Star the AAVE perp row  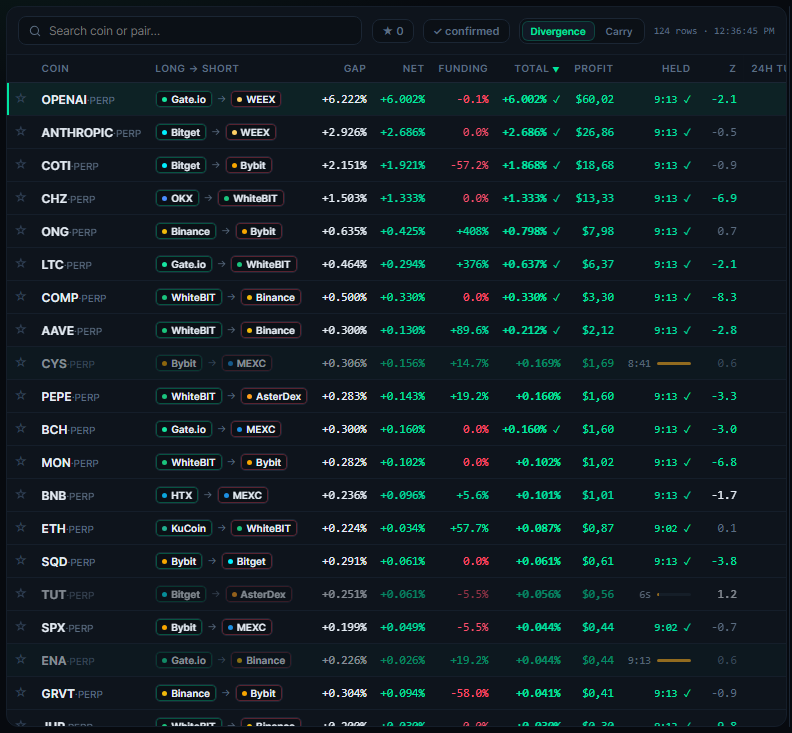pos(21,329)
